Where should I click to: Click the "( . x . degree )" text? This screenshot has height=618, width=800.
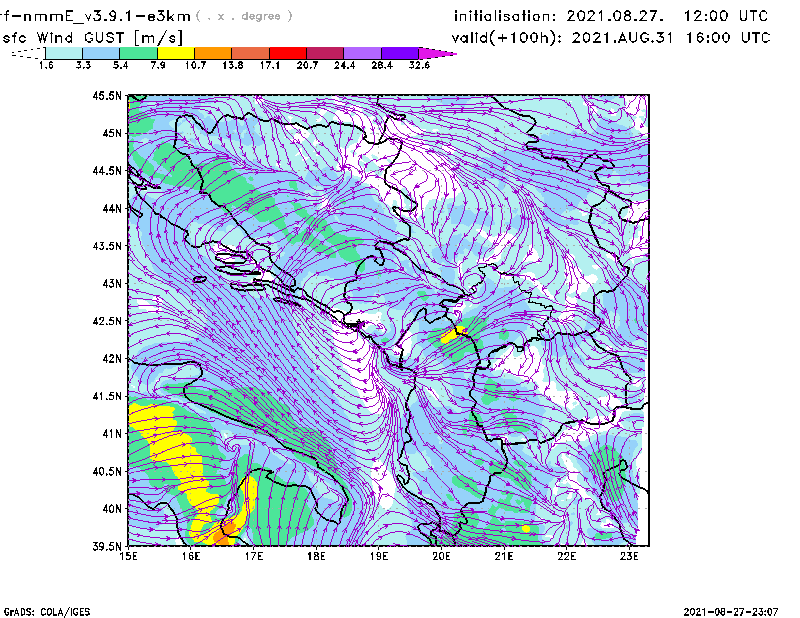pyautogui.click(x=244, y=16)
